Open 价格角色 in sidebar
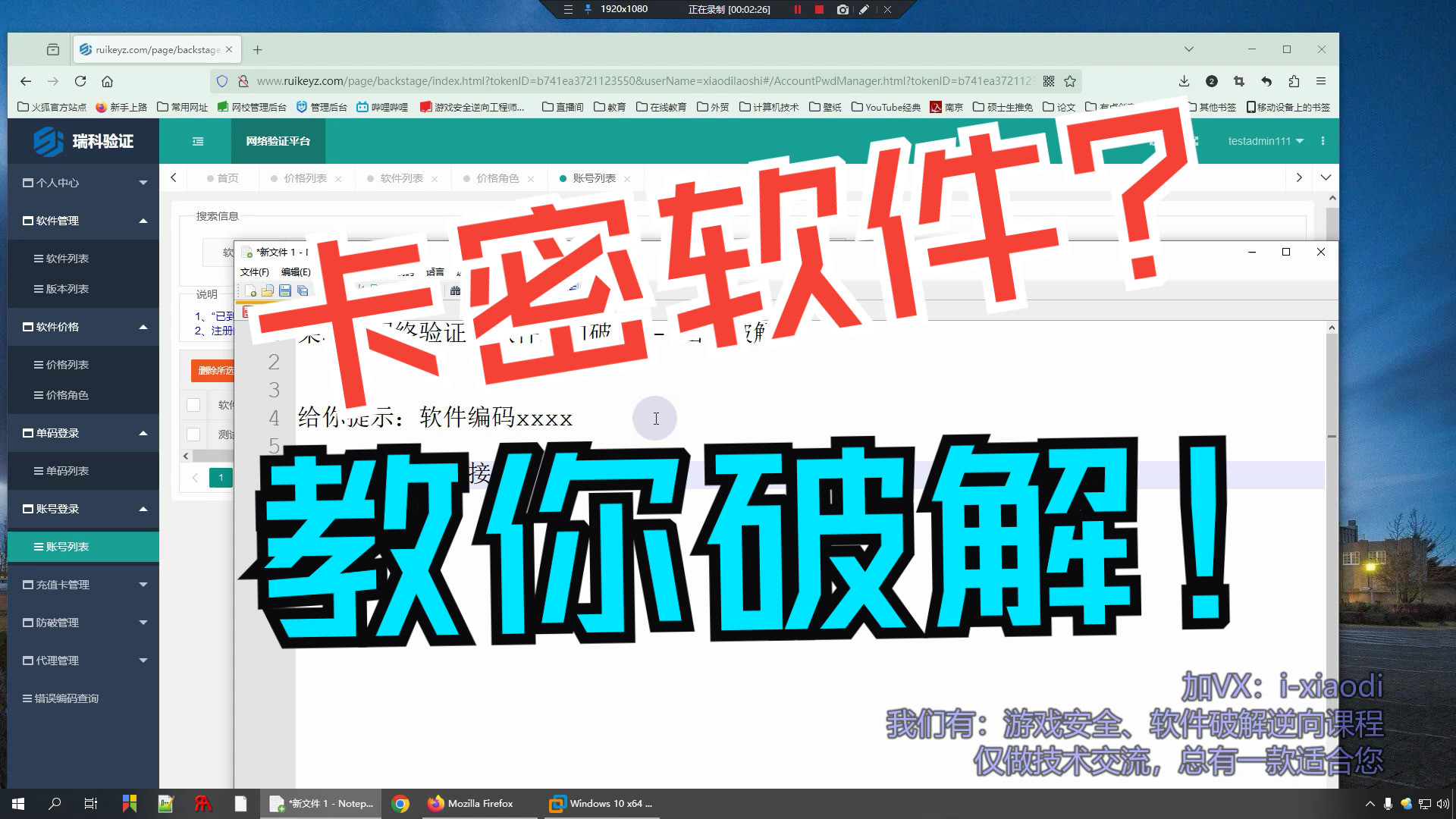The width and height of the screenshot is (1456, 819). (83, 395)
